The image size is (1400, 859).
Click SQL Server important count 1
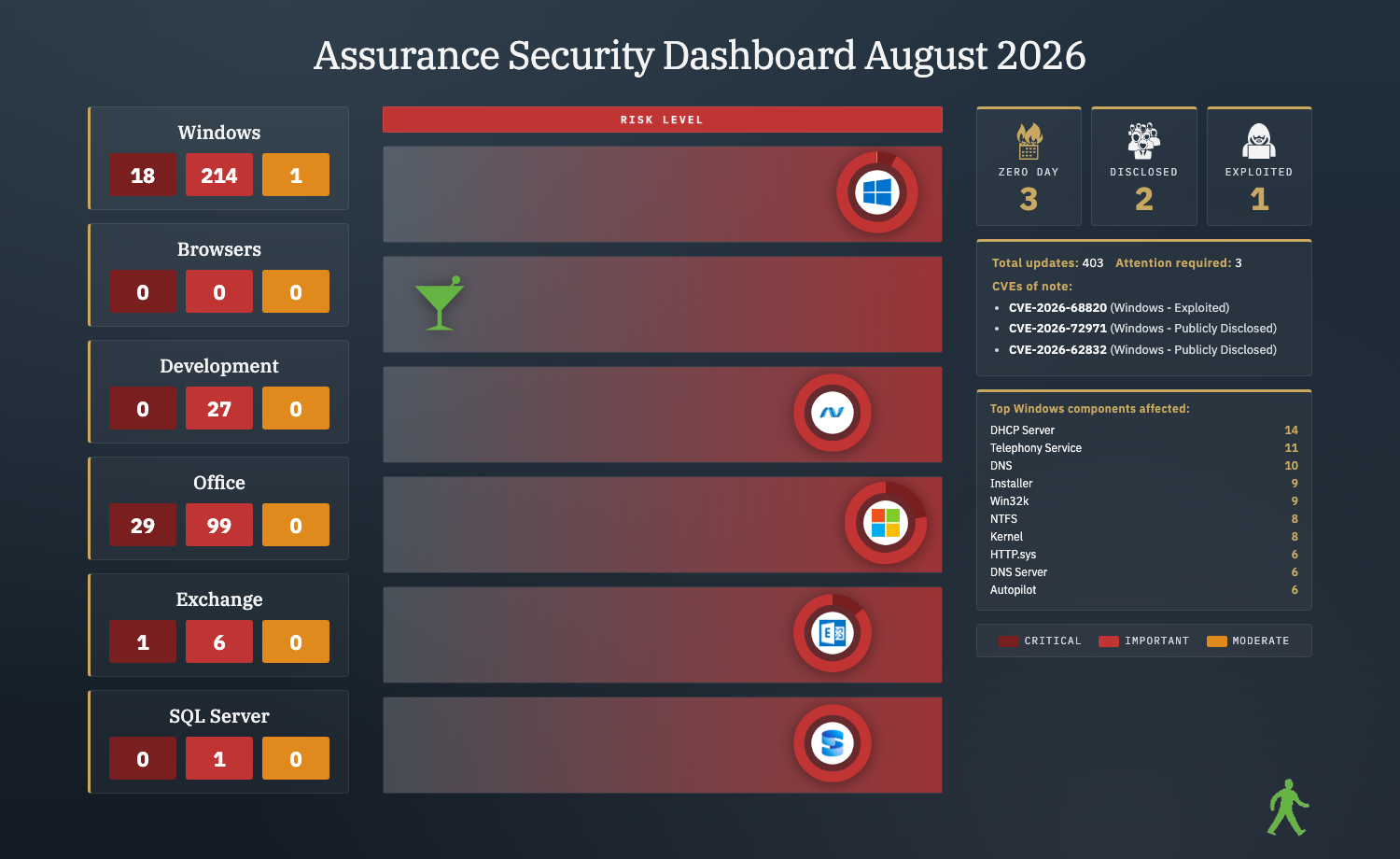219,758
